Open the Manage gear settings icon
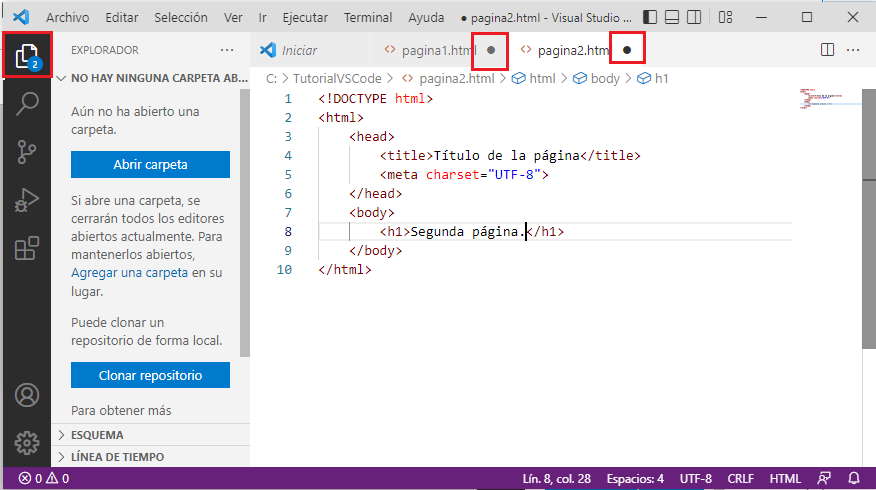 click(27, 443)
